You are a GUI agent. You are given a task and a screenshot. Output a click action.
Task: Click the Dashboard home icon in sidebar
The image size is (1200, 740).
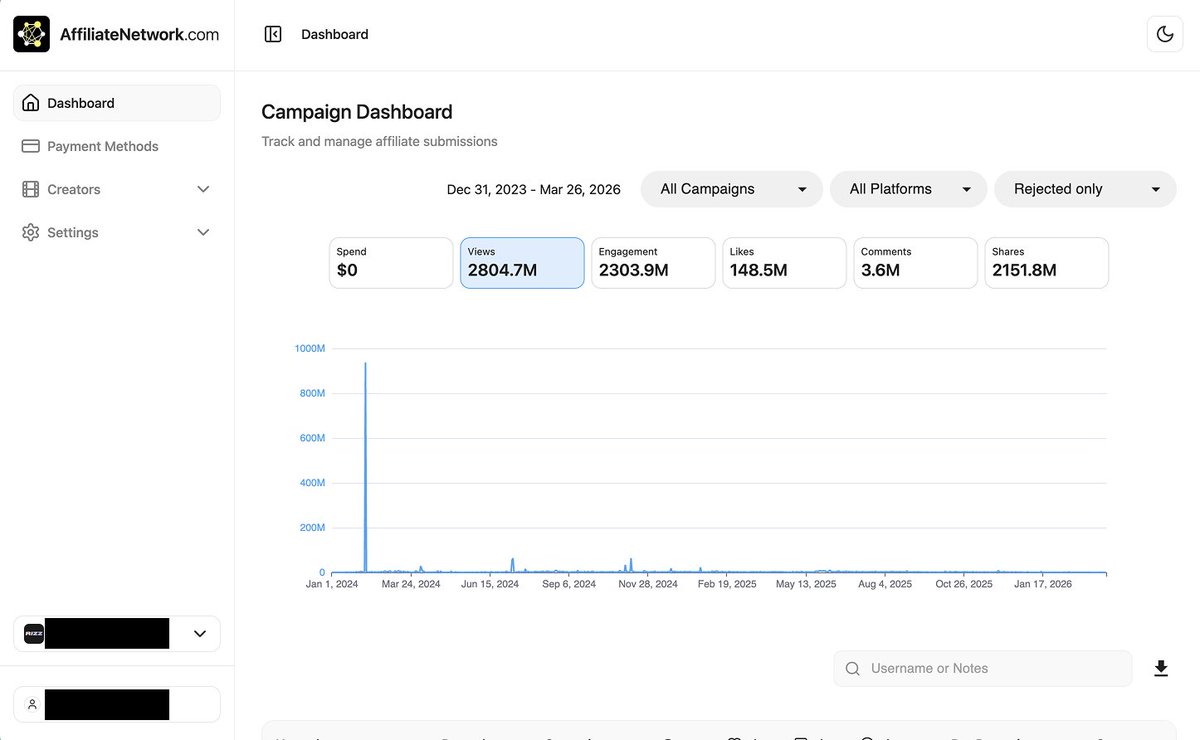coord(31,103)
